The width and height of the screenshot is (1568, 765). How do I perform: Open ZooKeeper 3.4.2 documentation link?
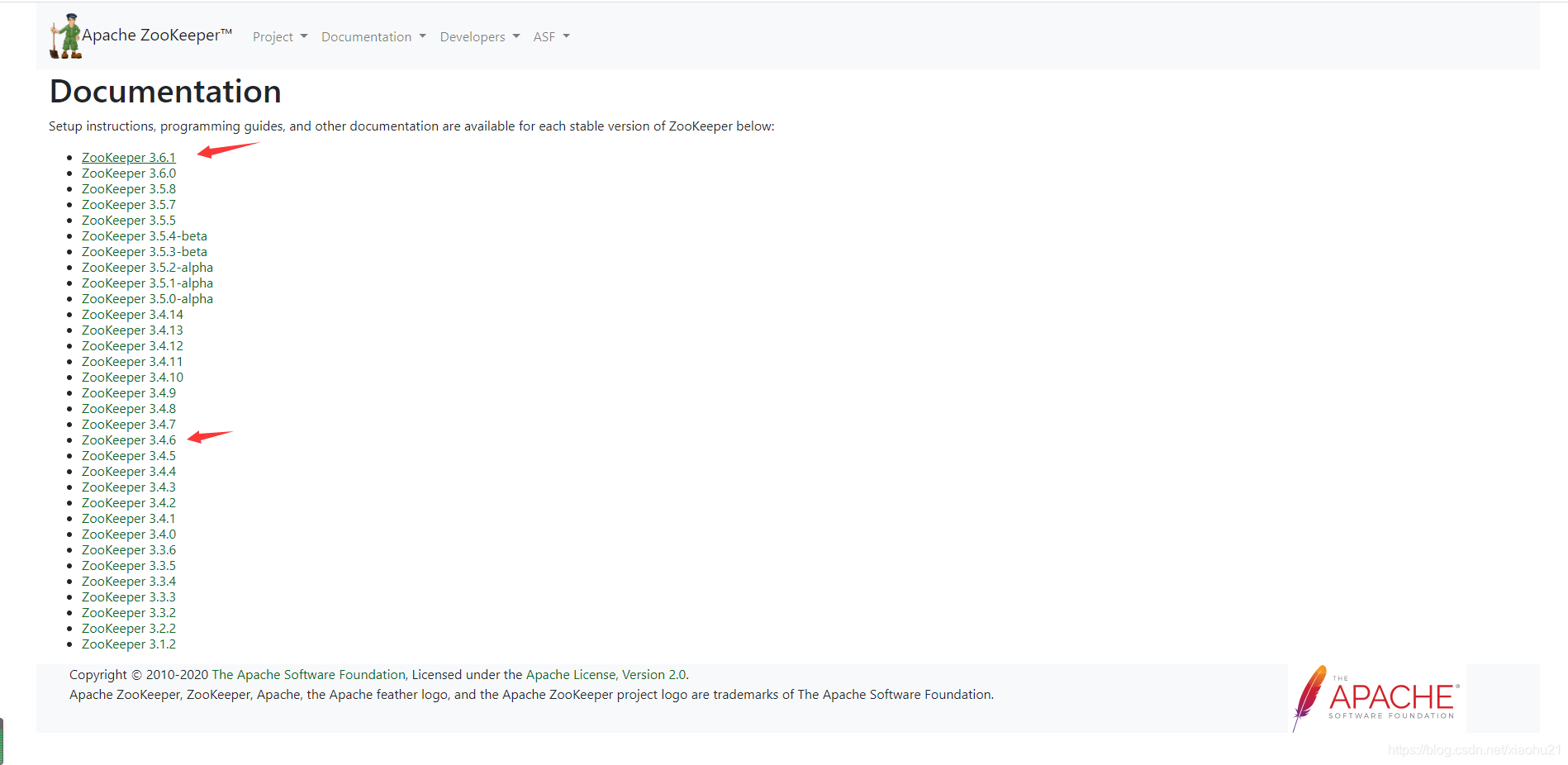point(129,503)
